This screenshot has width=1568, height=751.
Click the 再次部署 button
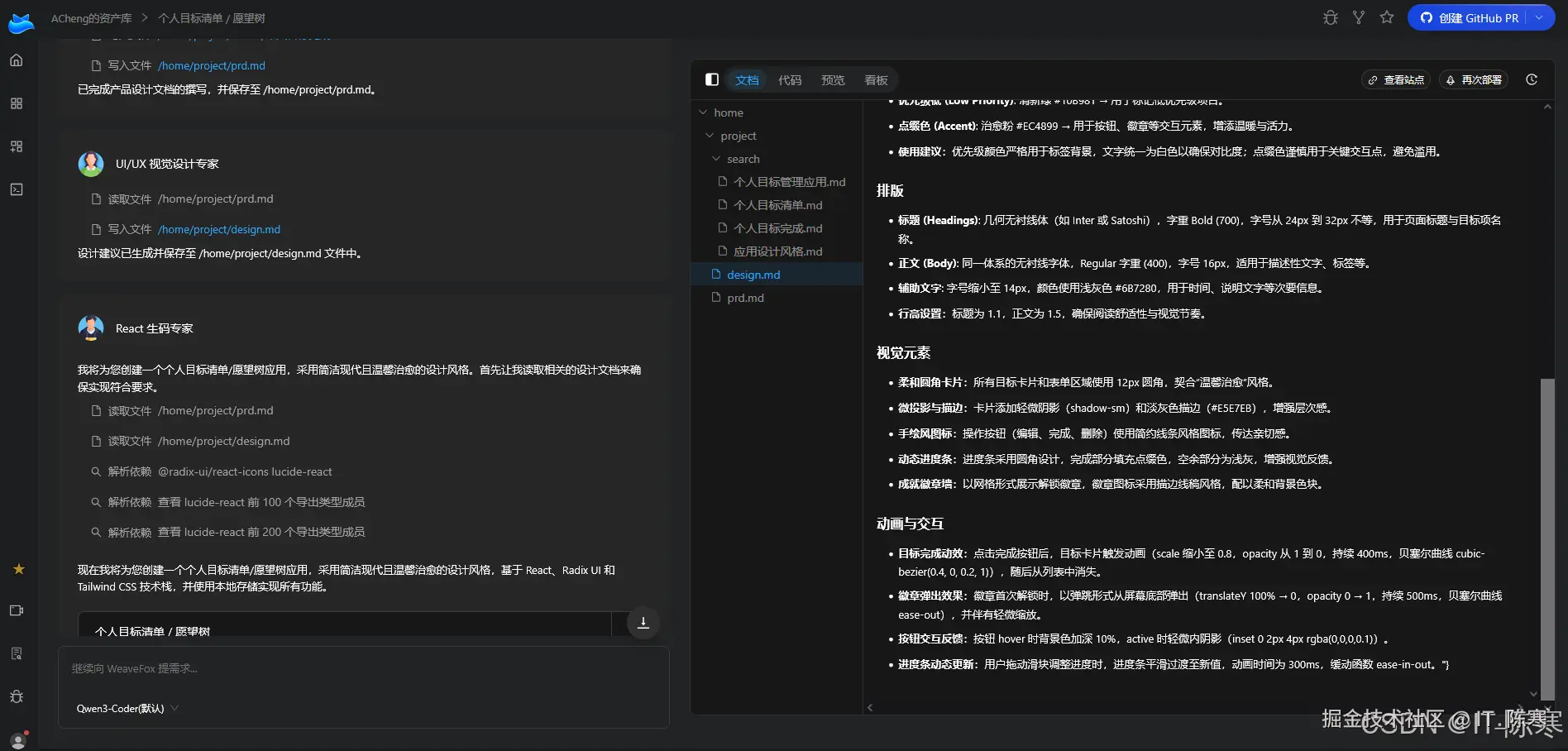[1474, 80]
